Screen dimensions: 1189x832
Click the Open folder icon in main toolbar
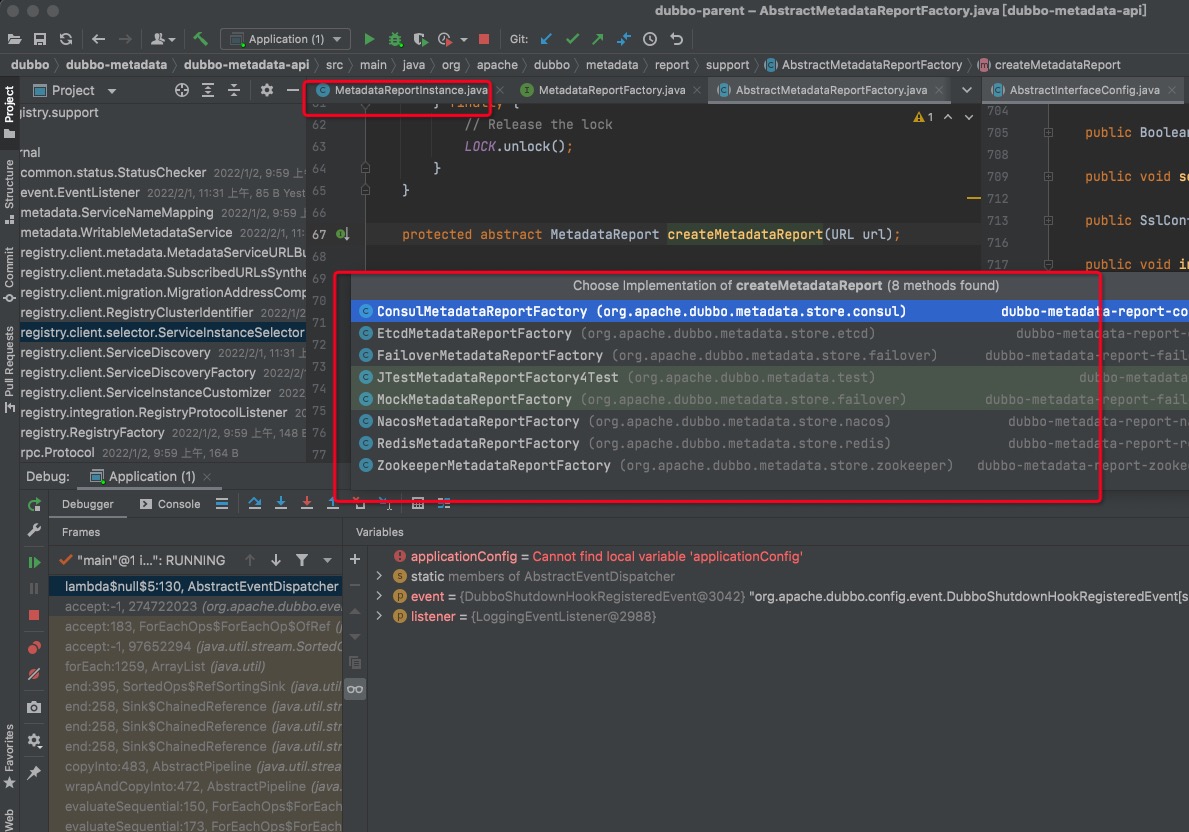(x=14, y=39)
